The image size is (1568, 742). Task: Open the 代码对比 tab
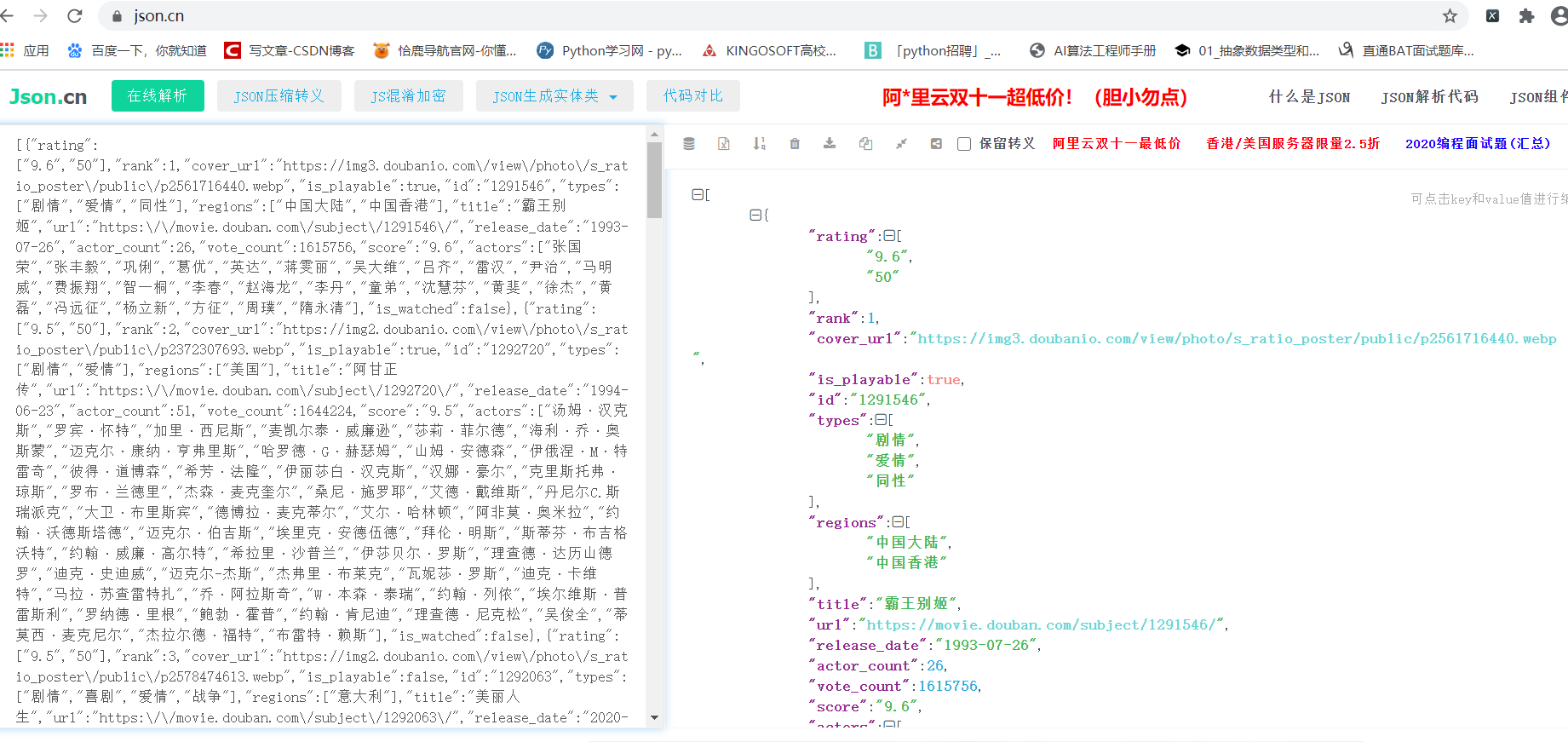(693, 96)
